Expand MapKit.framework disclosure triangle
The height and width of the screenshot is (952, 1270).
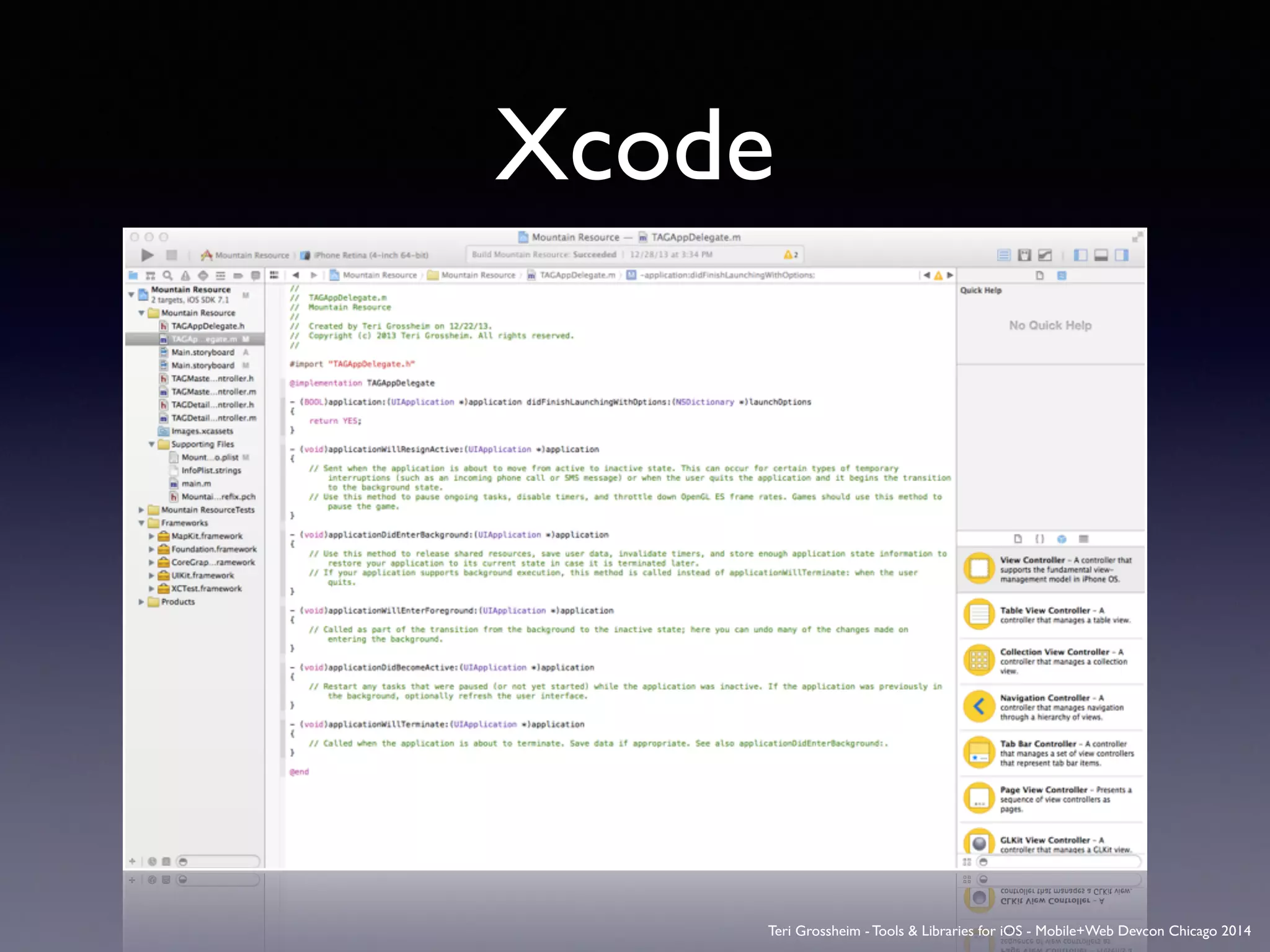point(151,536)
